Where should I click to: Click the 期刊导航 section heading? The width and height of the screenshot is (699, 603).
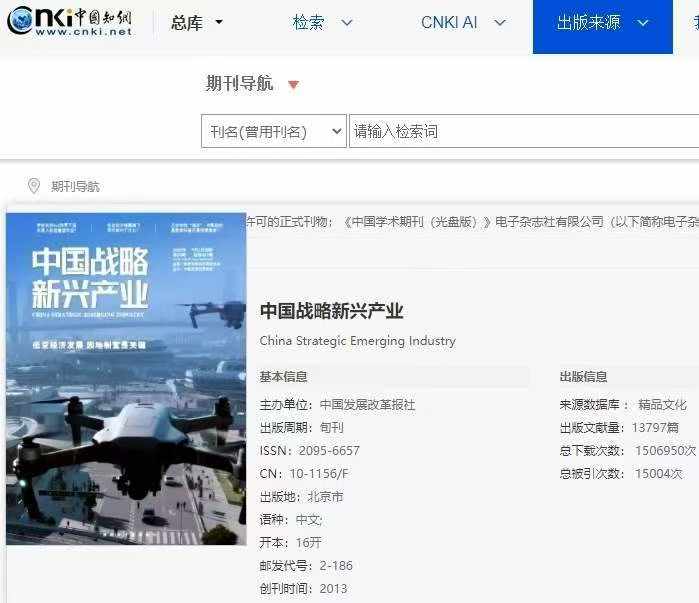coord(239,83)
